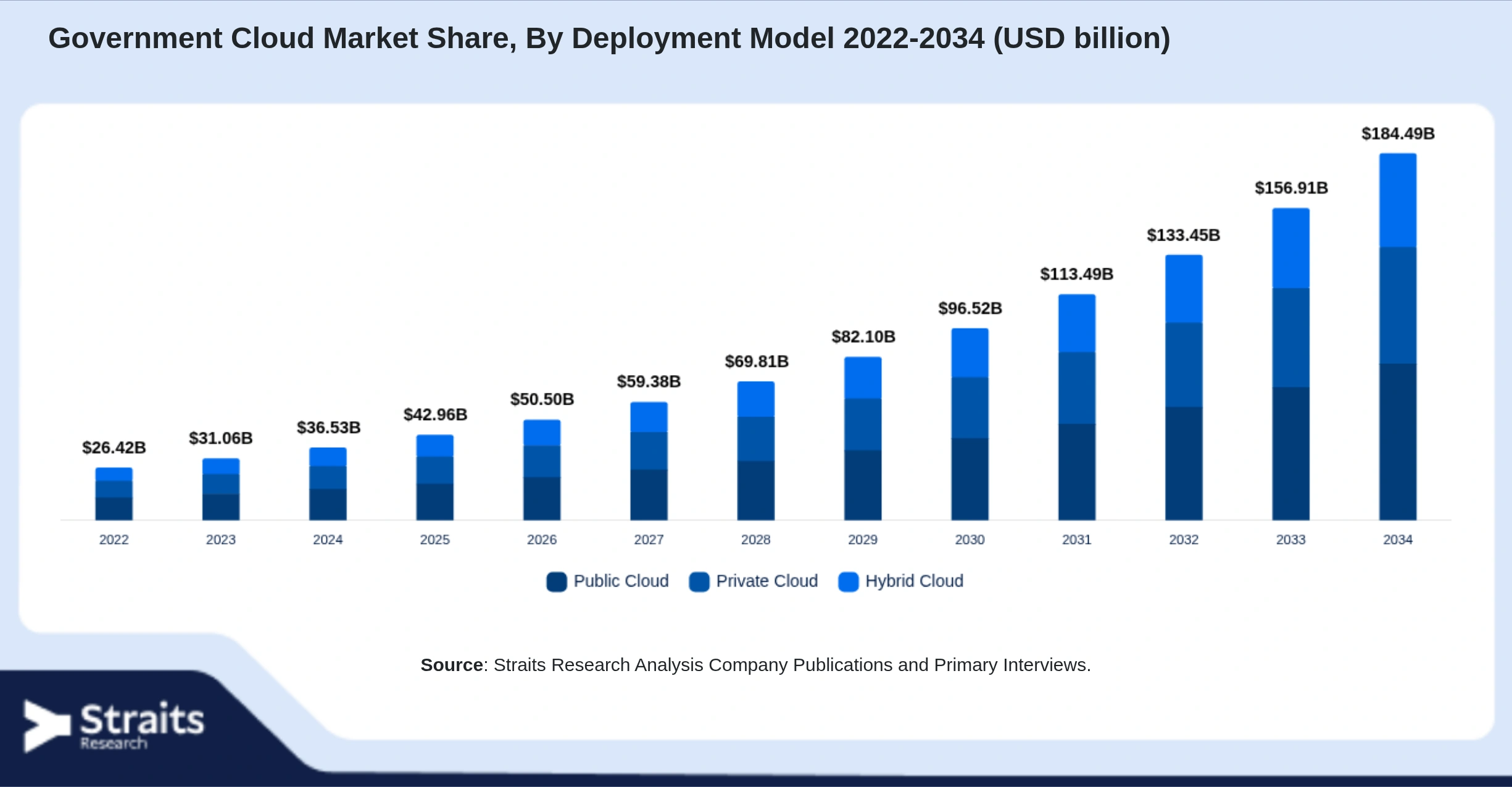The width and height of the screenshot is (1512, 787).
Task: Click the Public Cloud segment of 2030 bar
Action: point(970,479)
